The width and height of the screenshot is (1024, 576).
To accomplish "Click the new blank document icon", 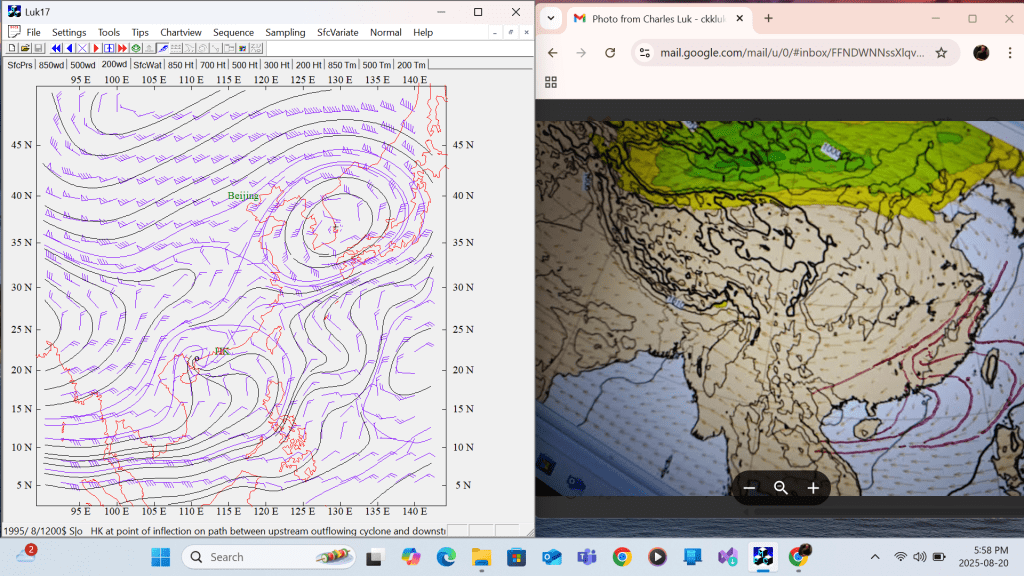I will 11,48.
